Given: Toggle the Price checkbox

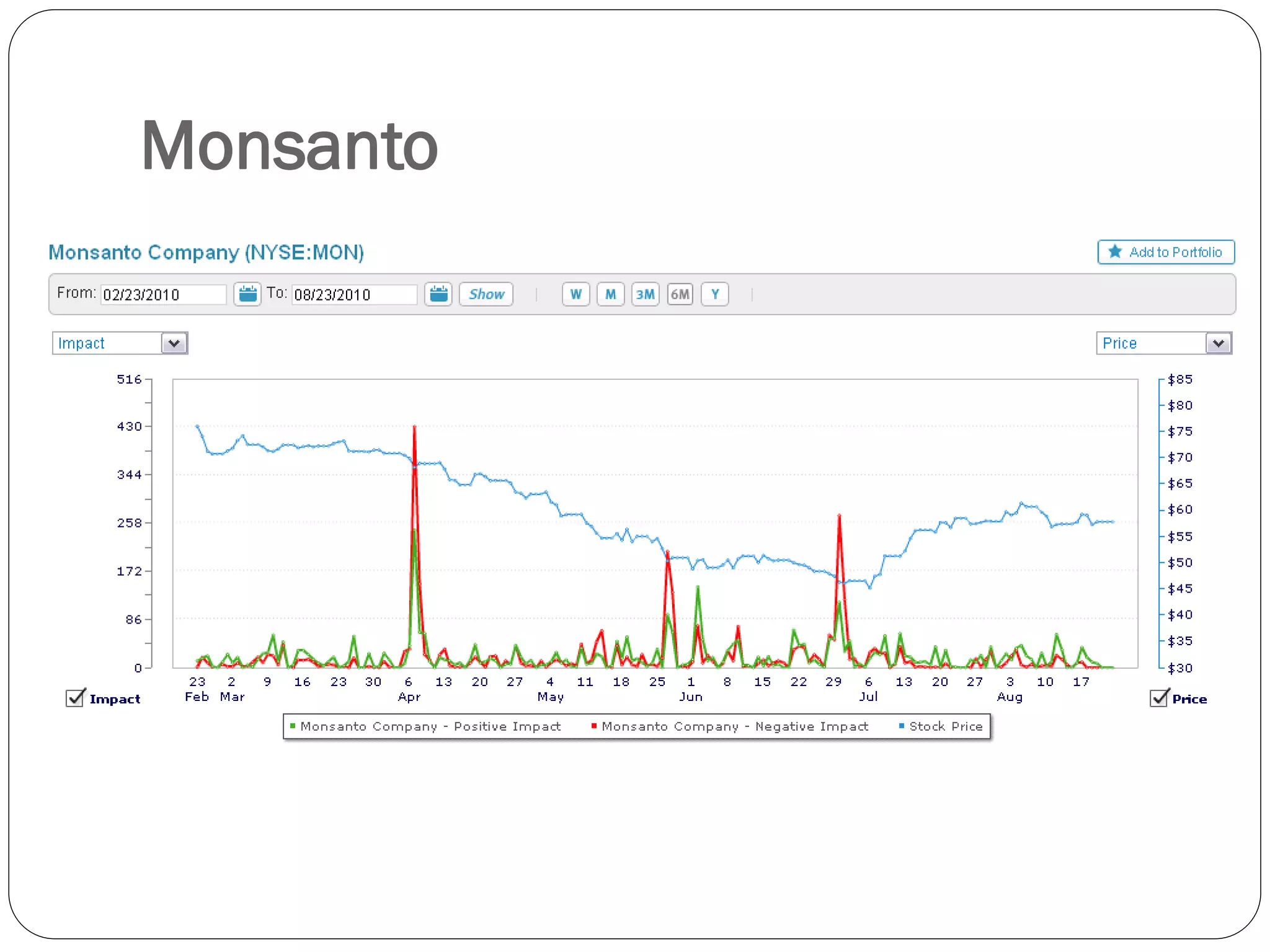Looking at the screenshot, I should pyautogui.click(x=1159, y=698).
